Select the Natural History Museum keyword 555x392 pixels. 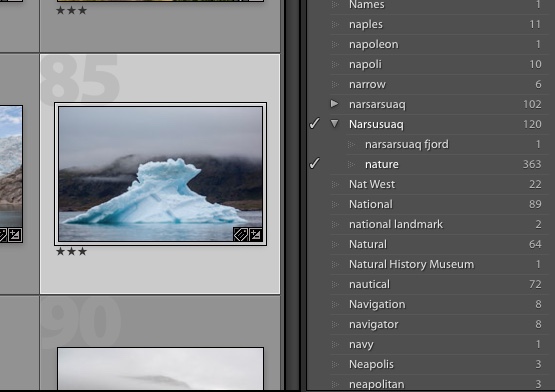(x=411, y=264)
